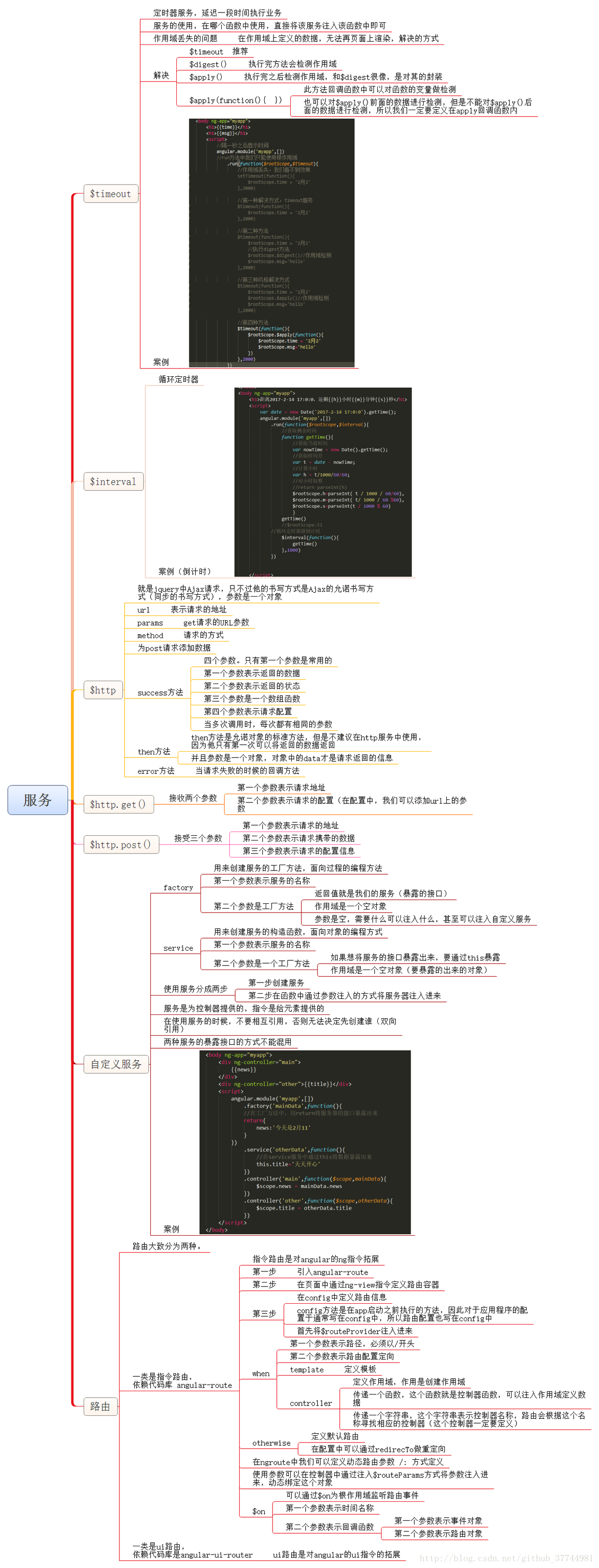The height and width of the screenshot is (1568, 599).
Task: Click the params get请求的URL参数 entry
Action: click(x=193, y=623)
